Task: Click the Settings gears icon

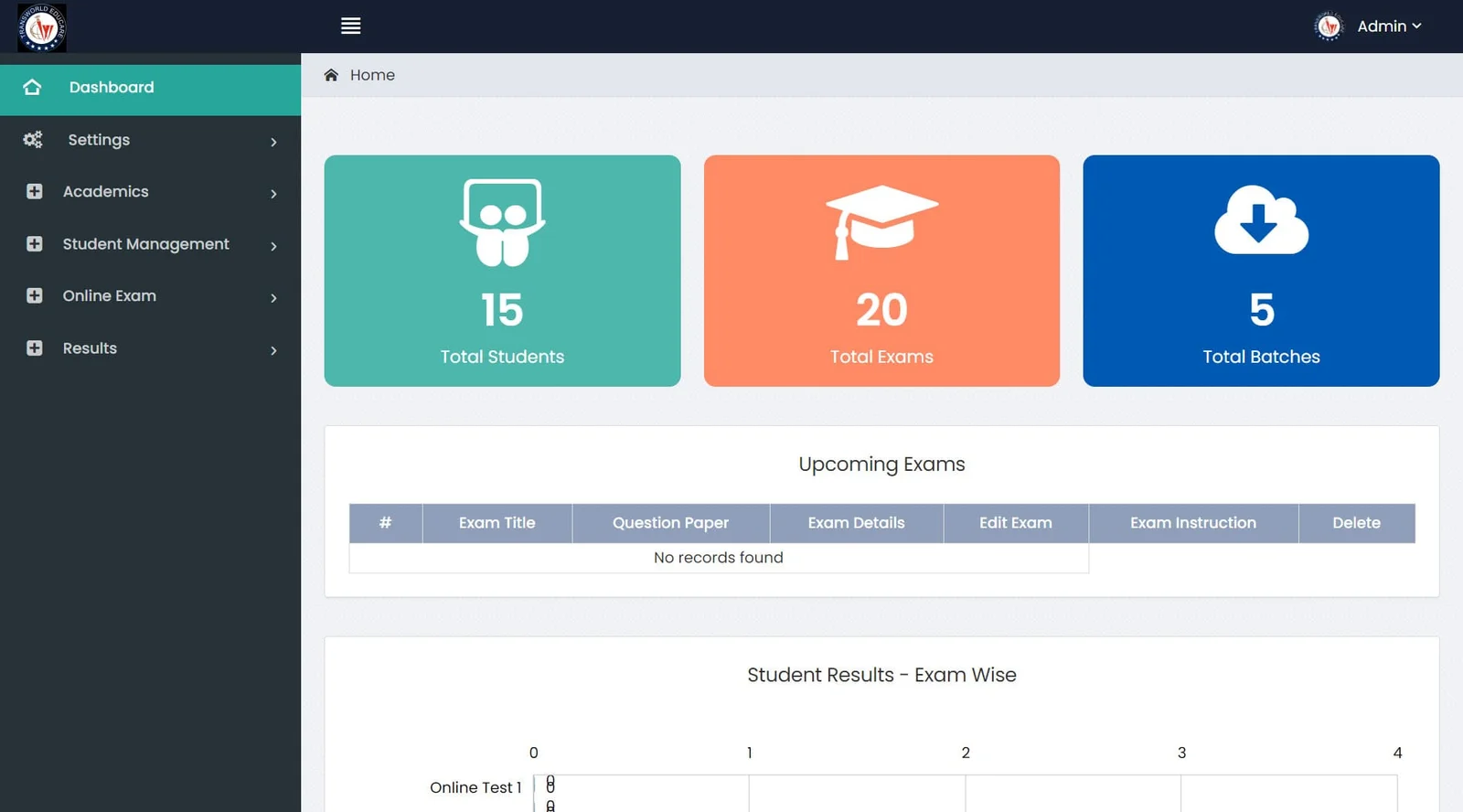Action: tap(33, 140)
